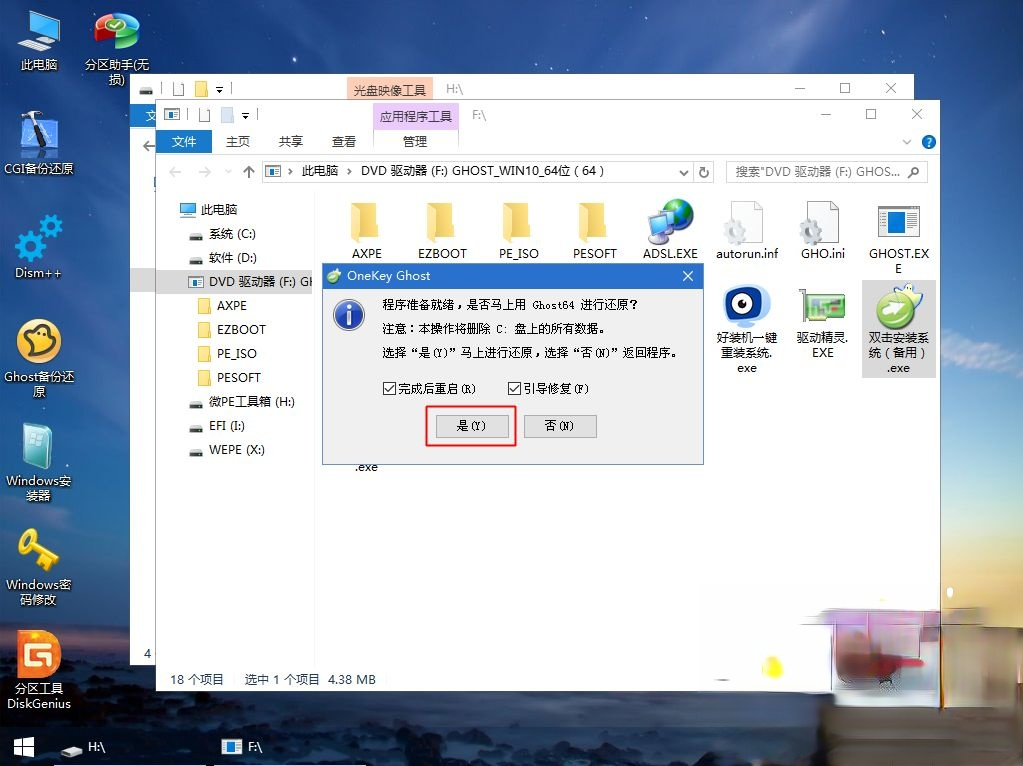Select the EZBOOT folder in file list

442,230
